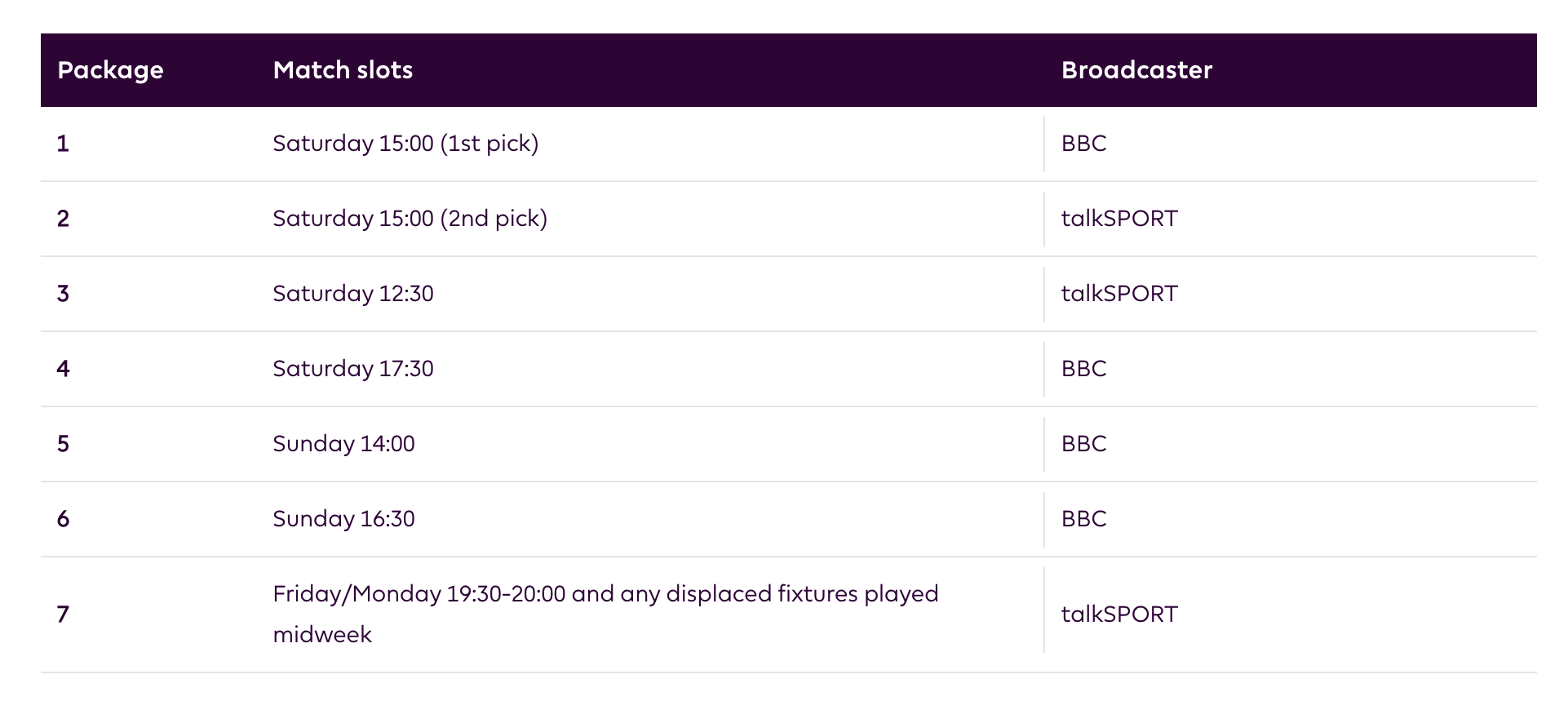The width and height of the screenshot is (1568, 710).
Task: Click the Sunday 14:00 match slot
Action: coord(343,444)
